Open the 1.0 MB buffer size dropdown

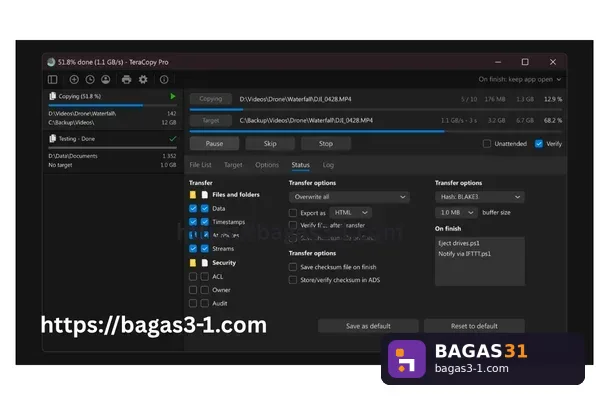pyautogui.click(x=457, y=212)
